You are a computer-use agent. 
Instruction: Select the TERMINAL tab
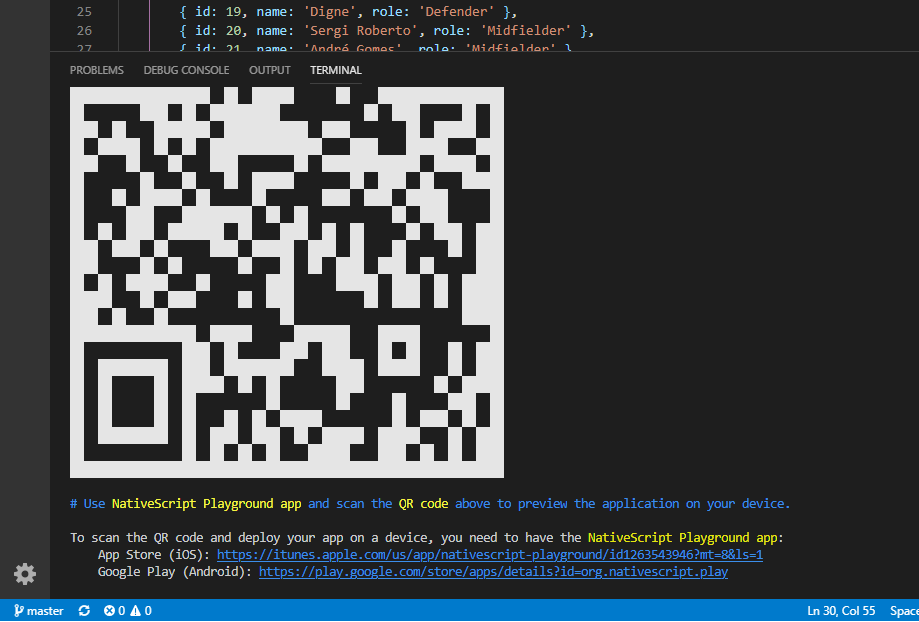pyautogui.click(x=336, y=70)
